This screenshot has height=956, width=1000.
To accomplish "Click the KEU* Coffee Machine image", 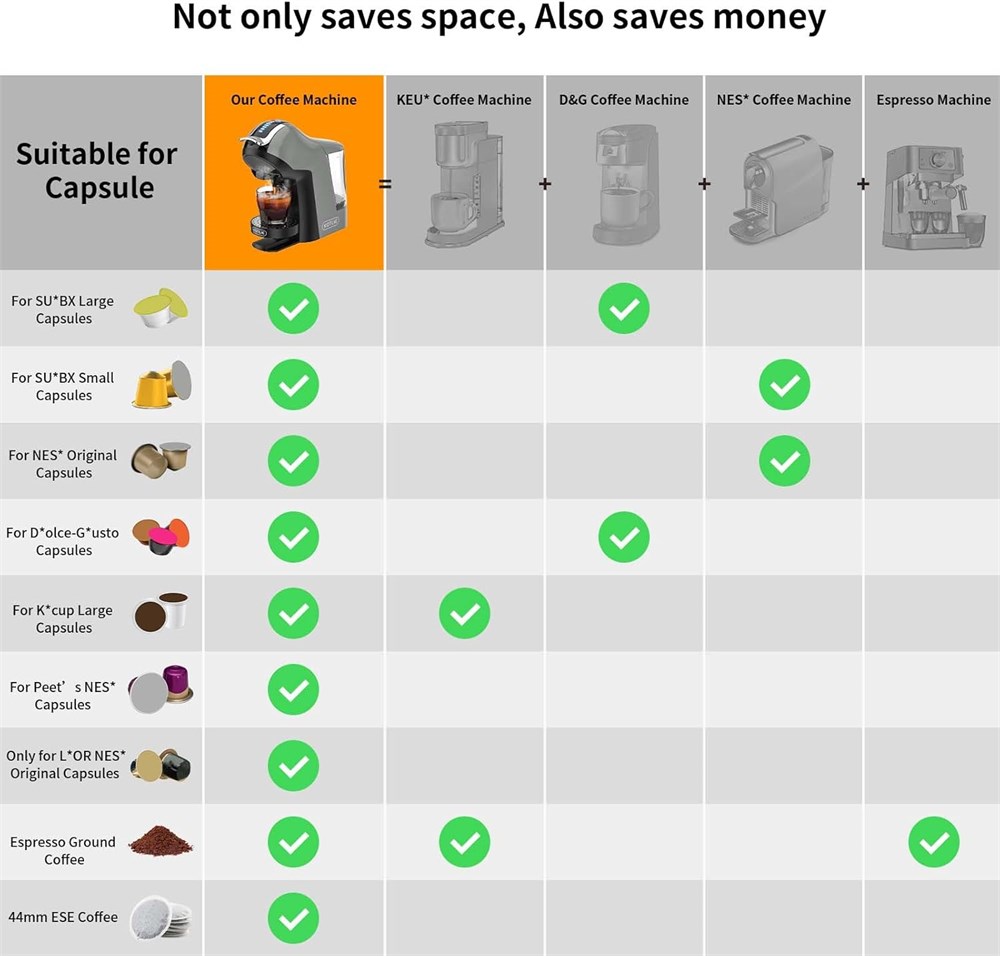I will [464, 184].
